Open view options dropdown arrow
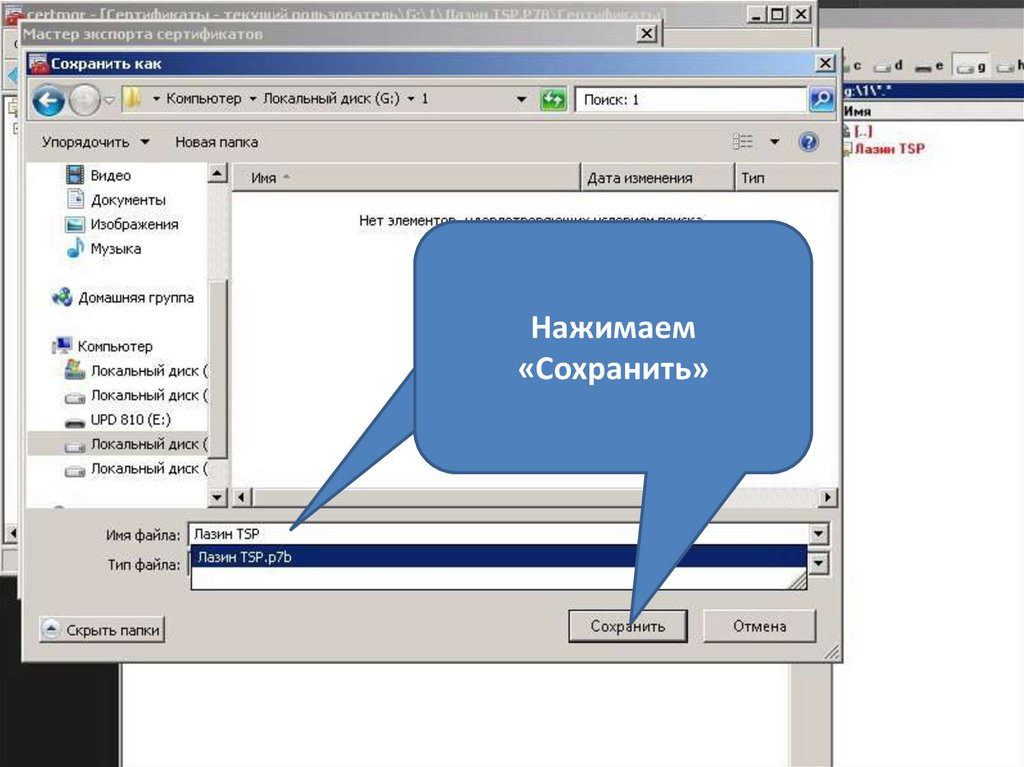Screen dimensions: 1024x767 pos(775,142)
